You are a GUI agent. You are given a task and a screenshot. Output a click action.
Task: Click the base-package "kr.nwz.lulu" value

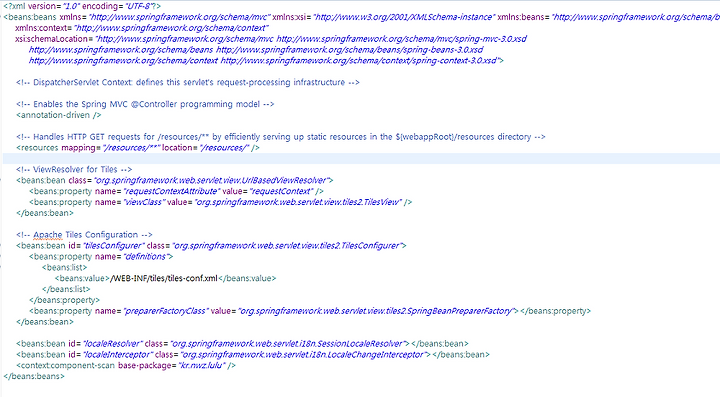202,366
